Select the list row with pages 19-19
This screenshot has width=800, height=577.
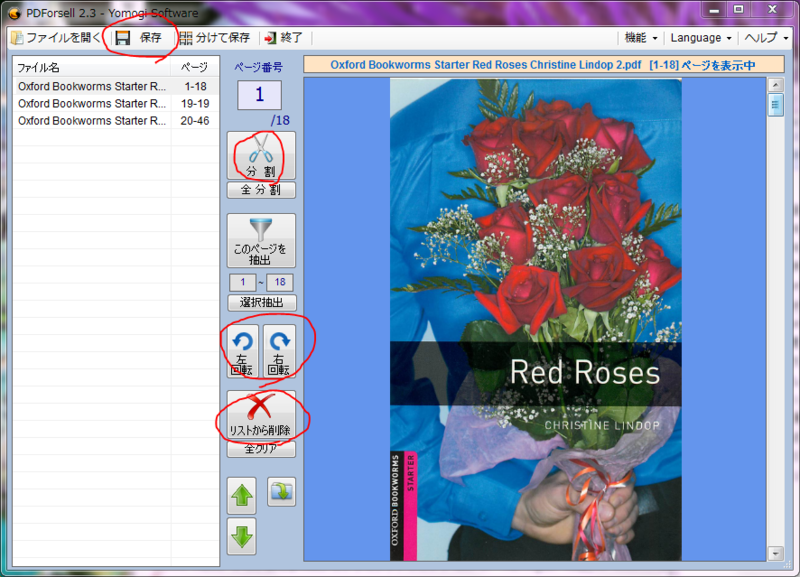point(116,104)
